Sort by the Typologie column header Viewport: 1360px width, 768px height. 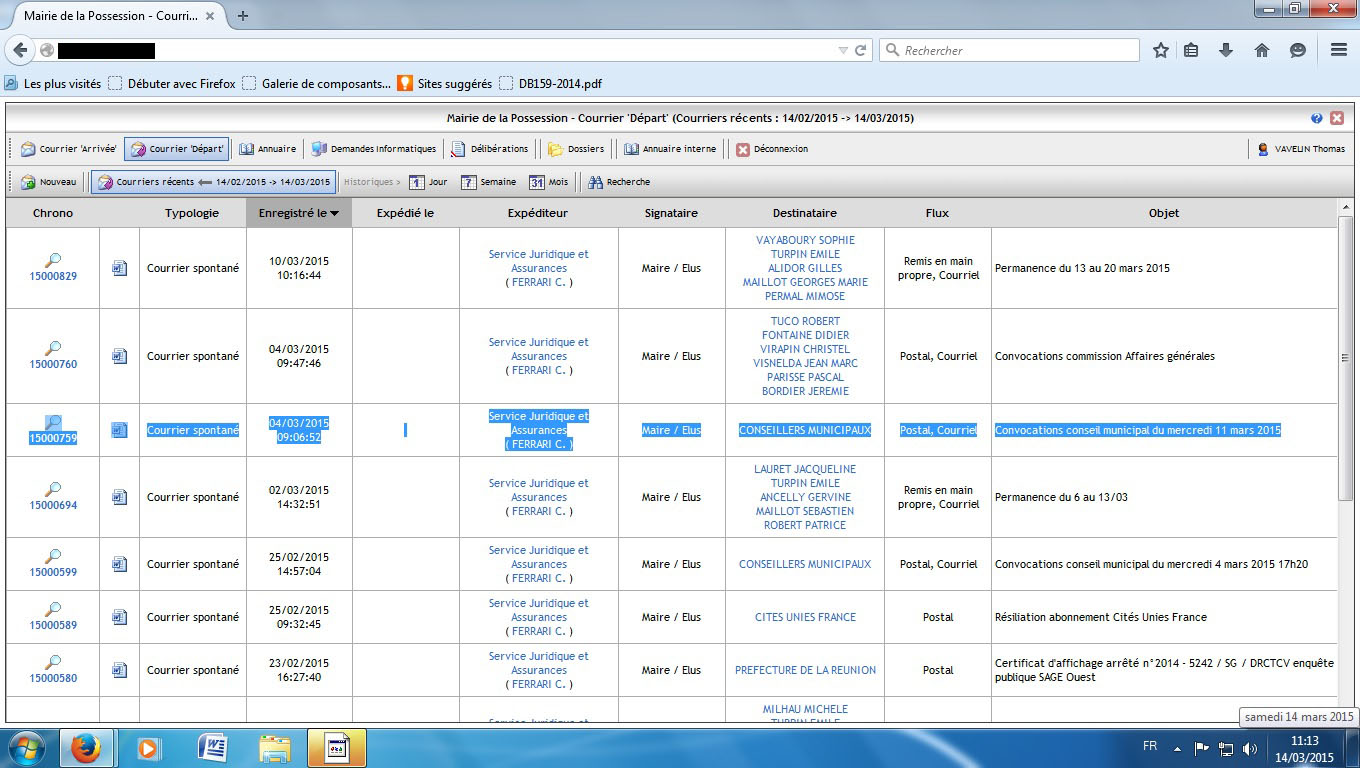click(192, 213)
